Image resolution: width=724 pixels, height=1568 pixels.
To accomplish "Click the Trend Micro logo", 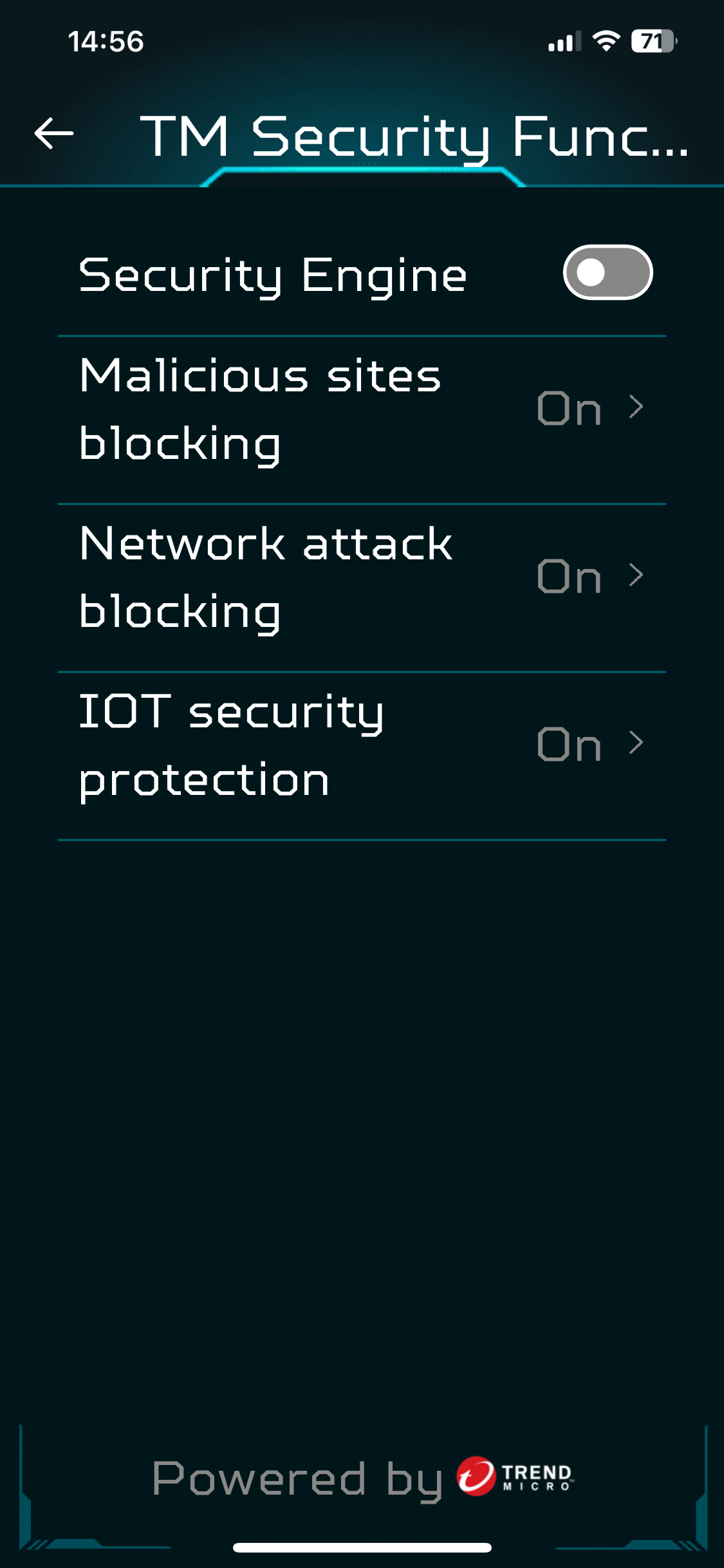I will click(515, 1476).
